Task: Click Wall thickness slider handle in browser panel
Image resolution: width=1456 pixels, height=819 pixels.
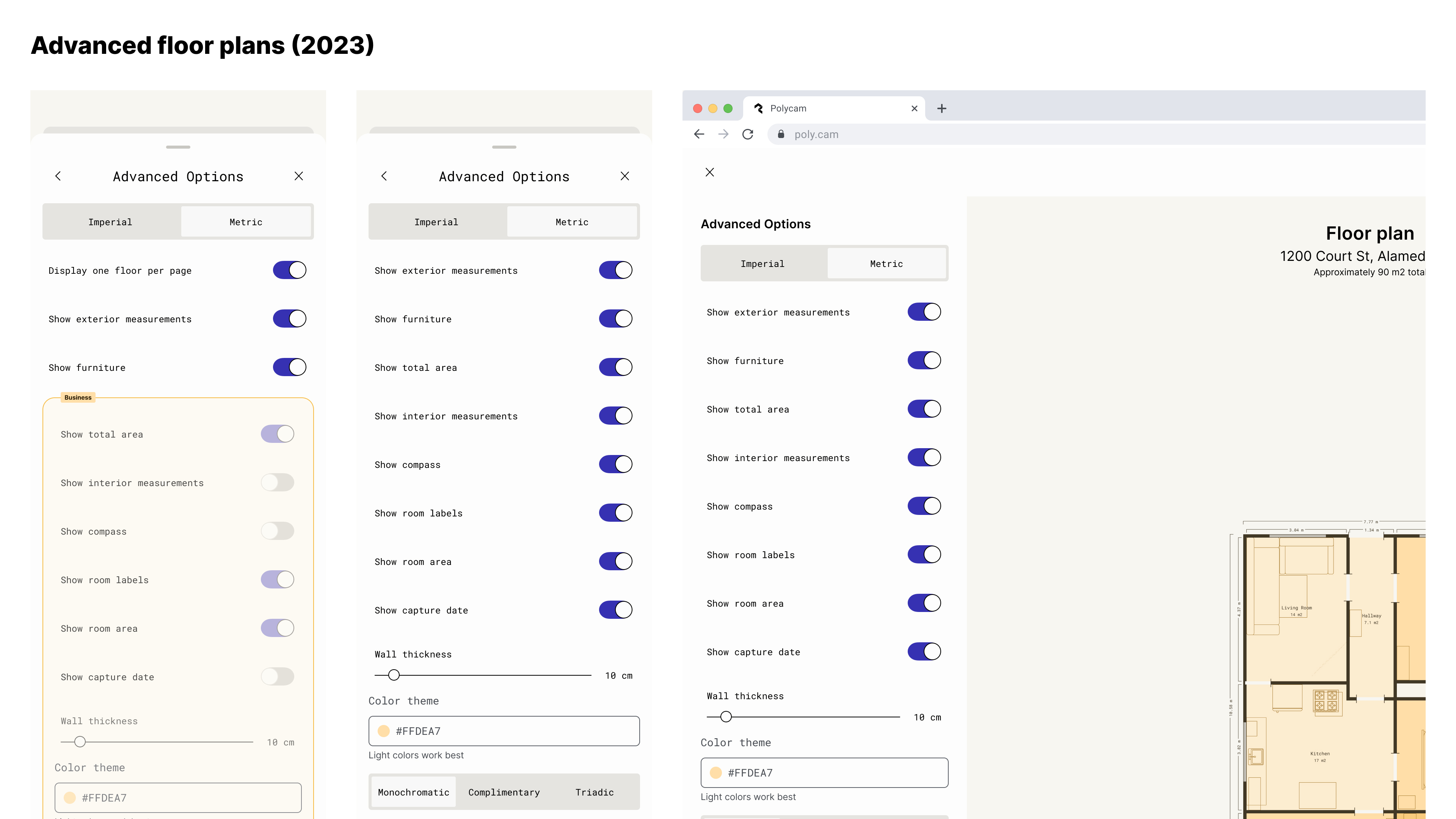Action: coord(726,717)
